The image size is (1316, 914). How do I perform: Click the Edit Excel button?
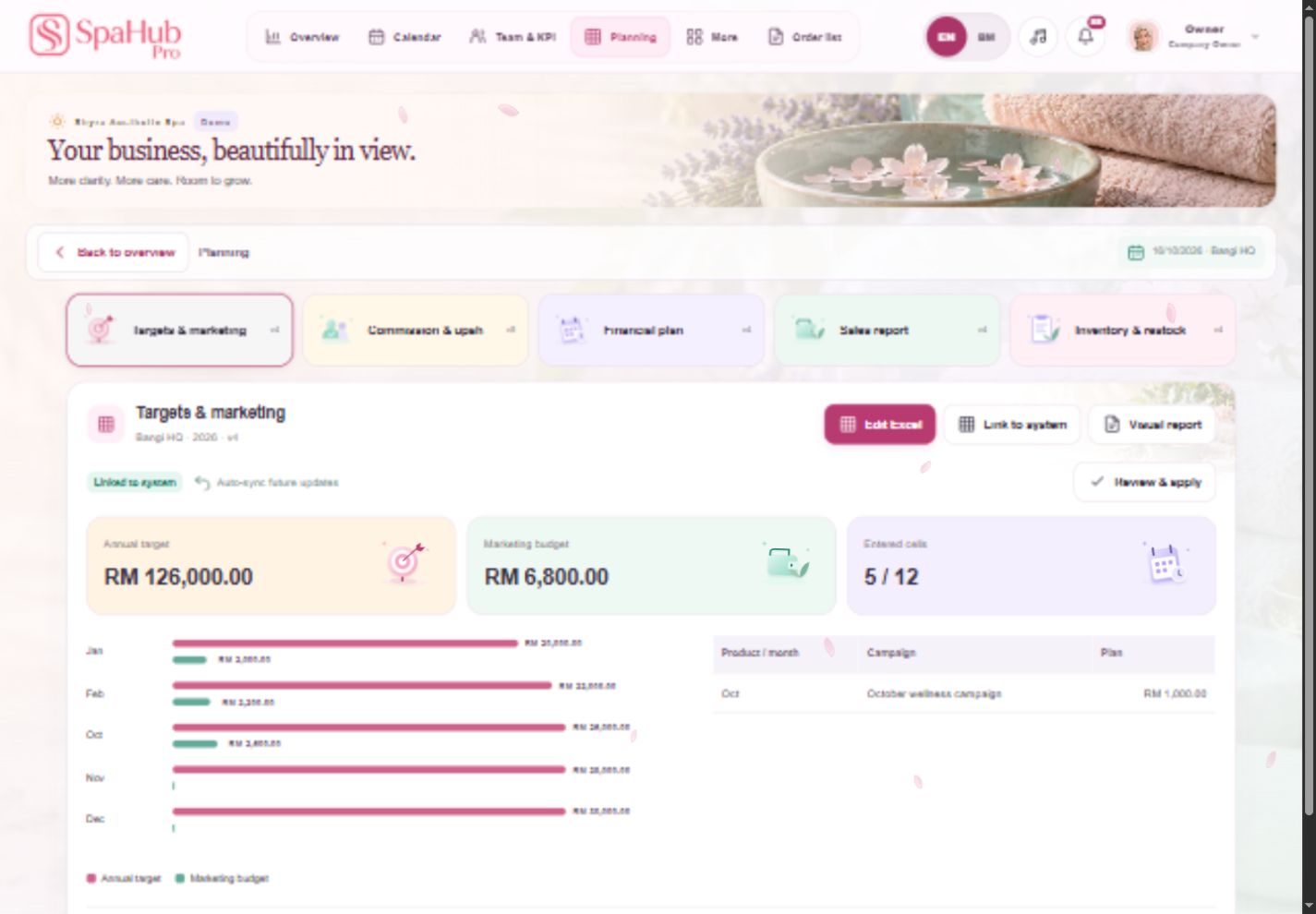tap(880, 425)
